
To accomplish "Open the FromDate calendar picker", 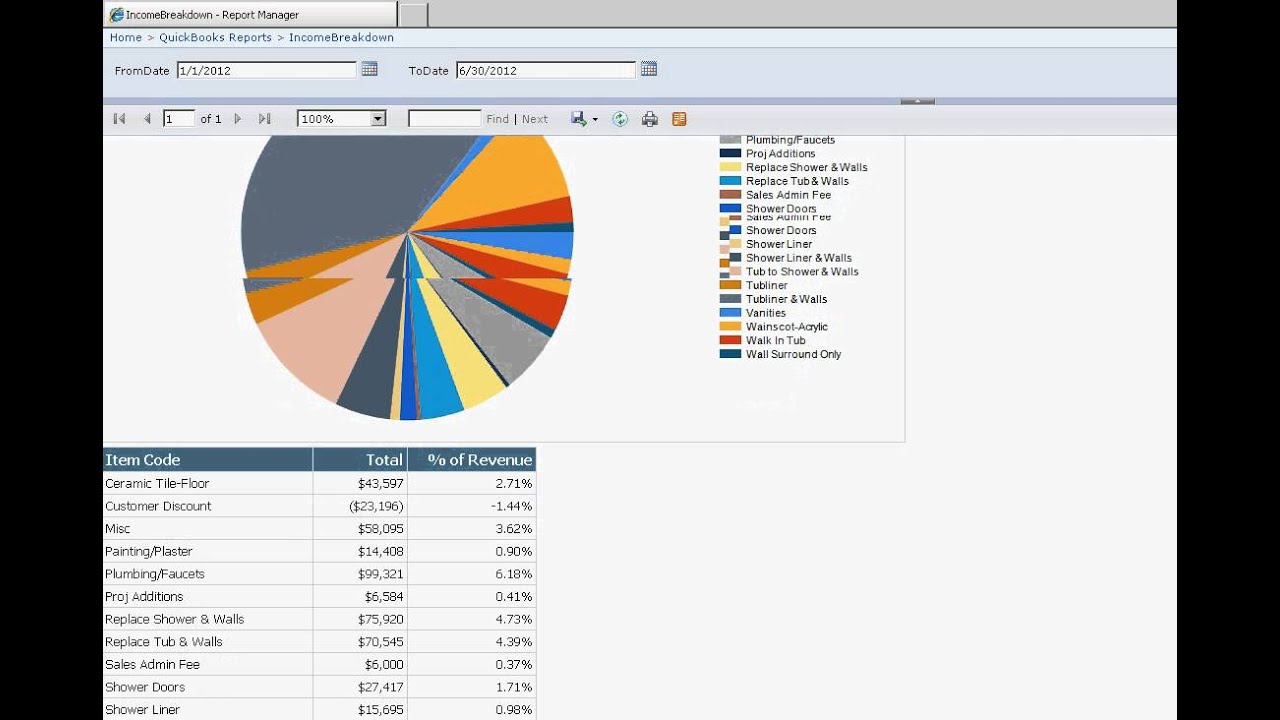I will pos(369,69).
